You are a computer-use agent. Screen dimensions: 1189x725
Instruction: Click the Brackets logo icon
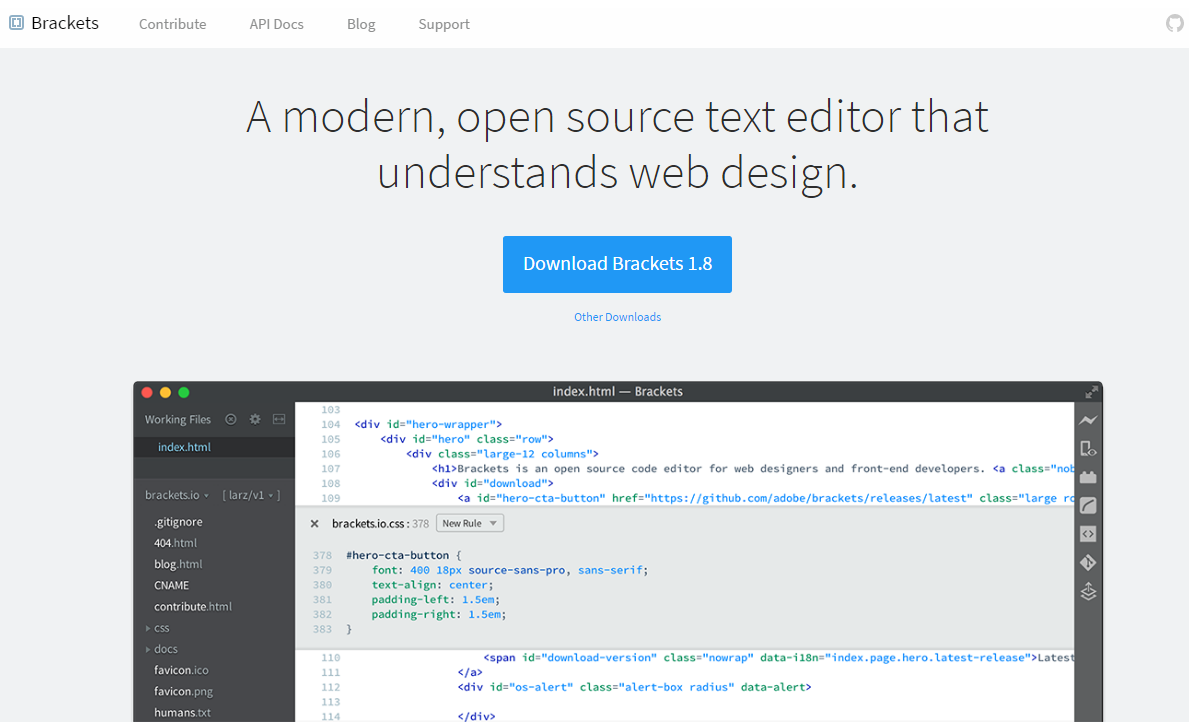[16, 22]
